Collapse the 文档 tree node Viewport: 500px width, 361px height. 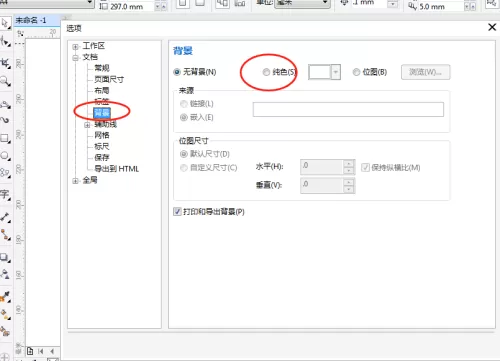click(x=75, y=58)
